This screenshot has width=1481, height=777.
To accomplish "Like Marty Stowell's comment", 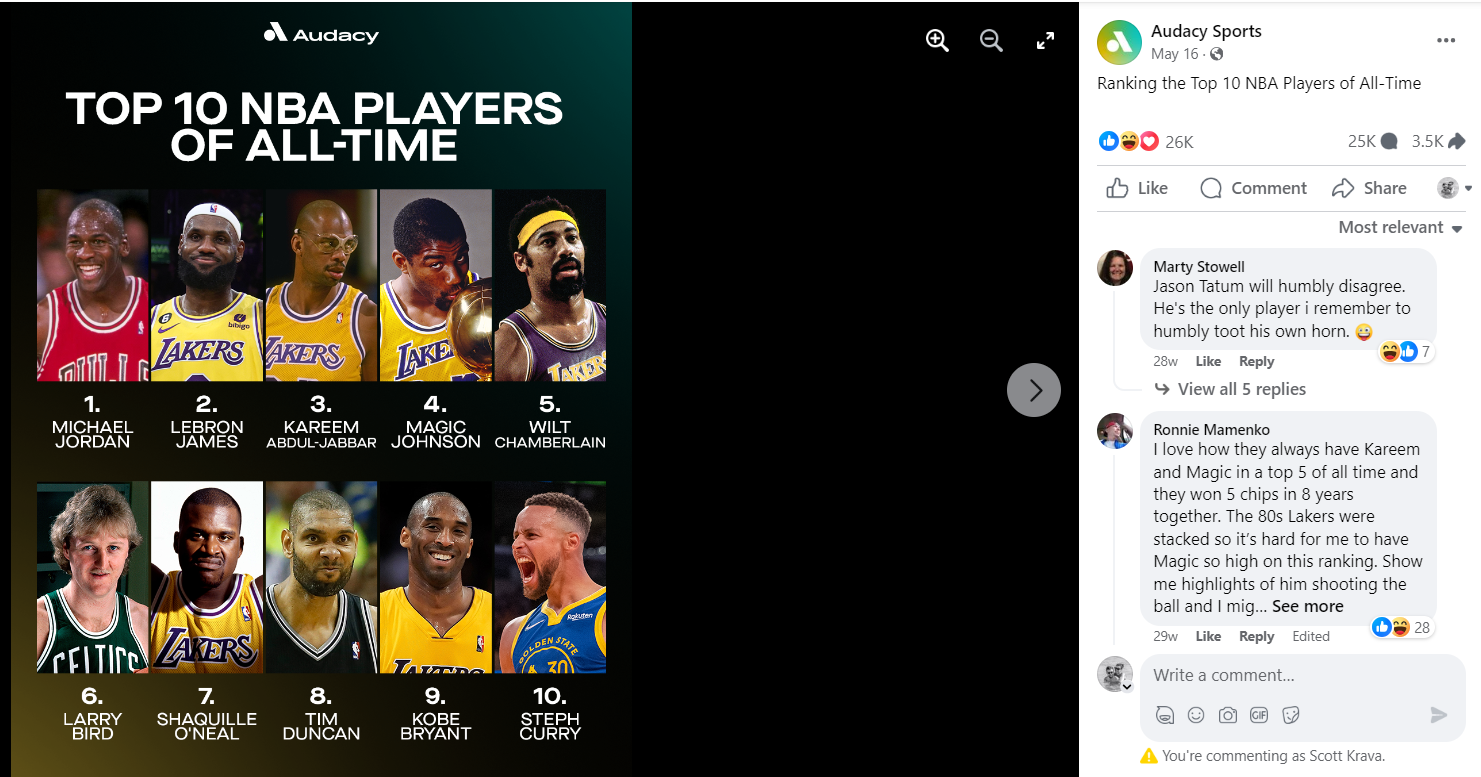I will click(x=1208, y=362).
